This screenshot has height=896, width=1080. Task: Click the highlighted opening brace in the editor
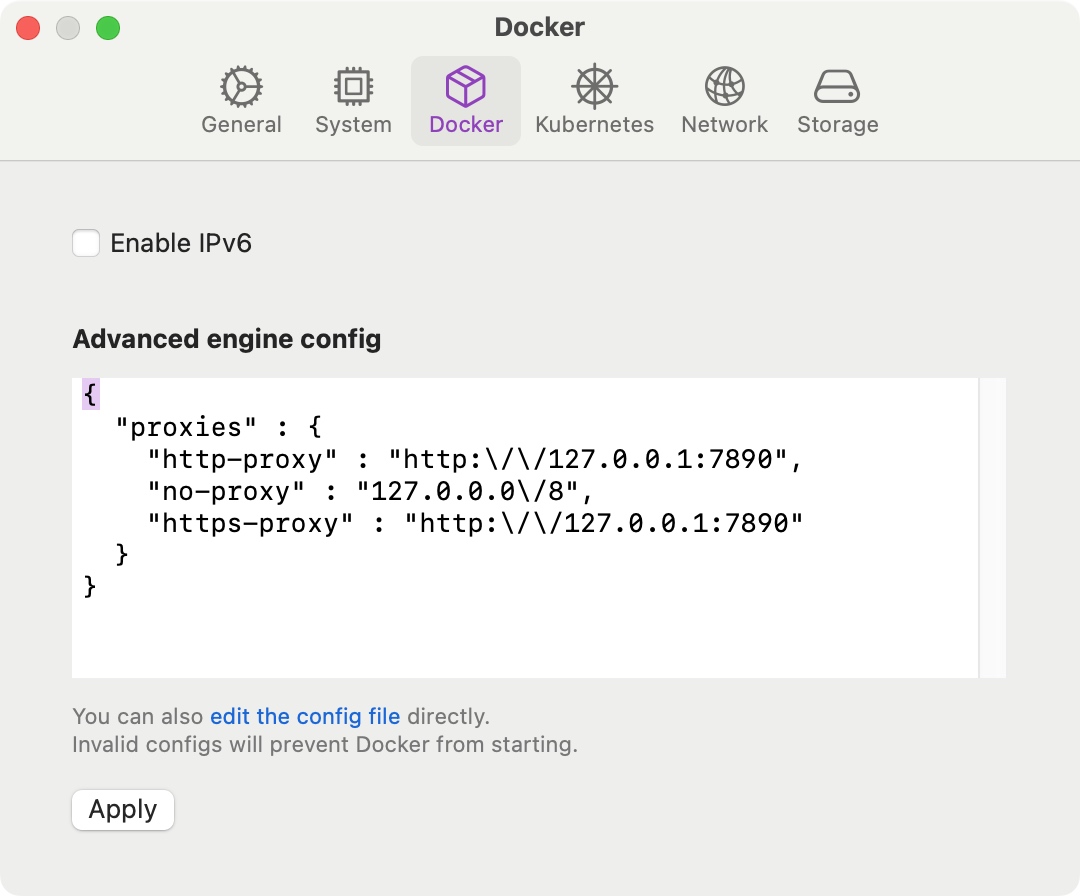(x=88, y=394)
